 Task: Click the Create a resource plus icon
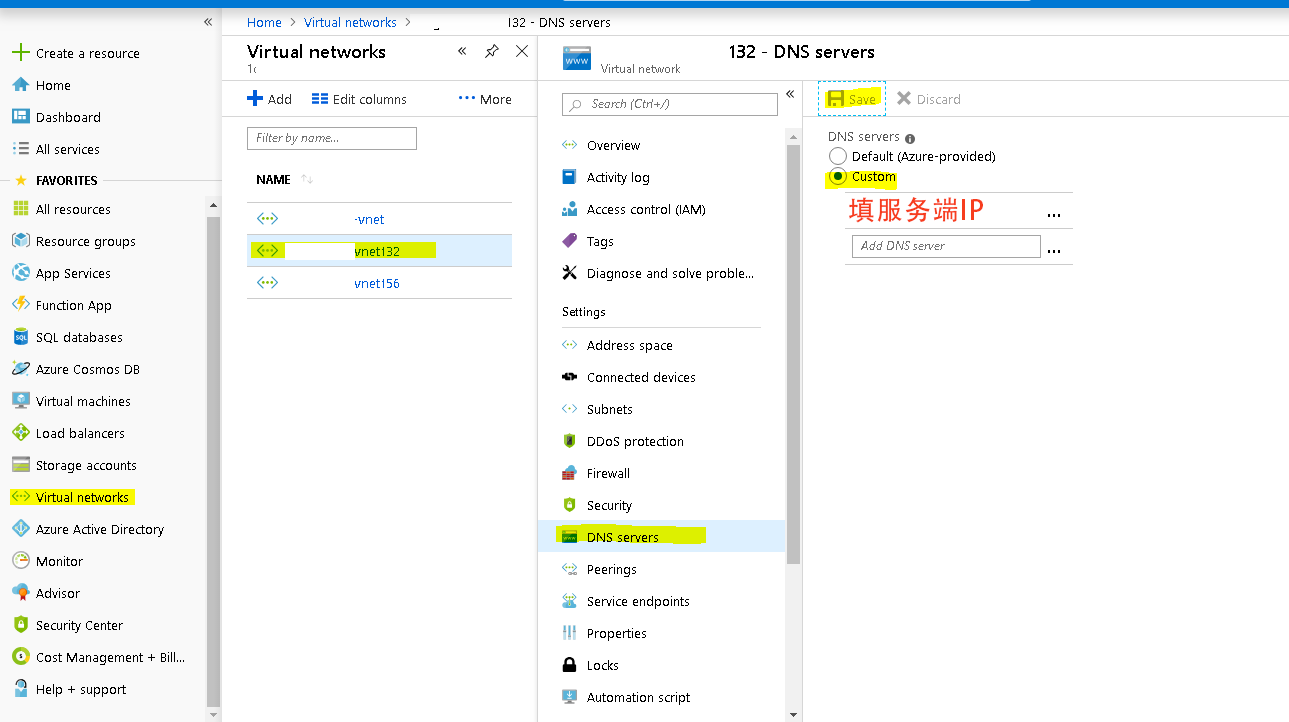(x=21, y=53)
